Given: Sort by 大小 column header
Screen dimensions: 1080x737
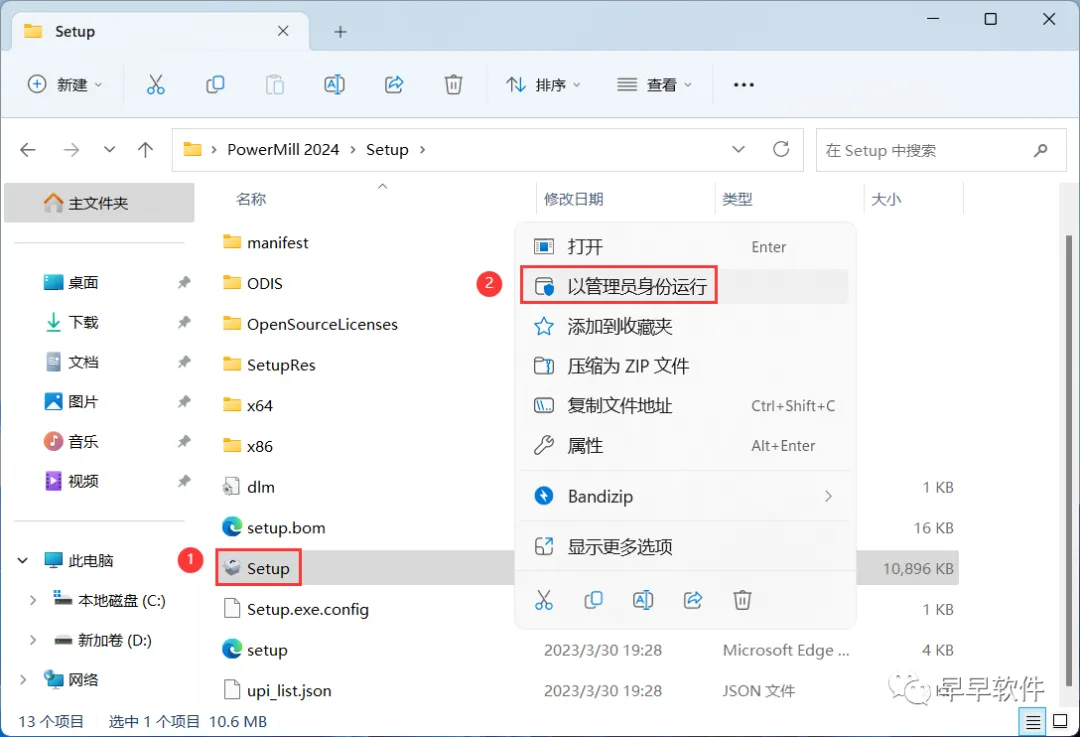Looking at the screenshot, I should 886,200.
